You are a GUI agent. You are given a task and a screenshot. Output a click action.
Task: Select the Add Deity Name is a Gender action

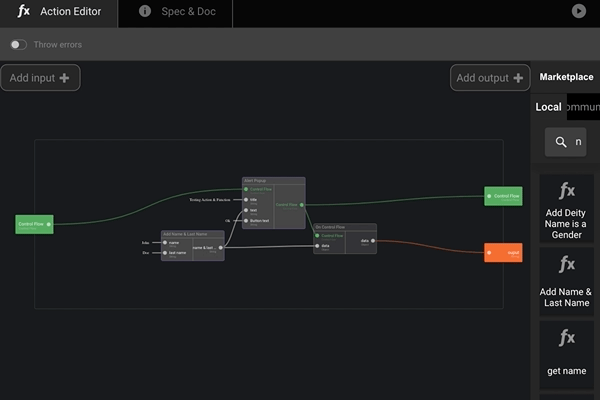click(566, 208)
